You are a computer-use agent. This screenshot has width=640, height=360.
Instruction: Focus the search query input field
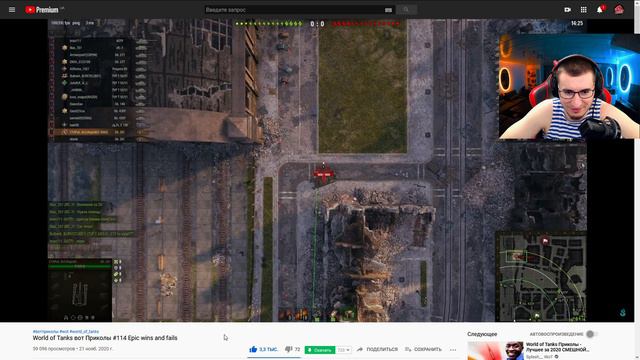(x=293, y=10)
